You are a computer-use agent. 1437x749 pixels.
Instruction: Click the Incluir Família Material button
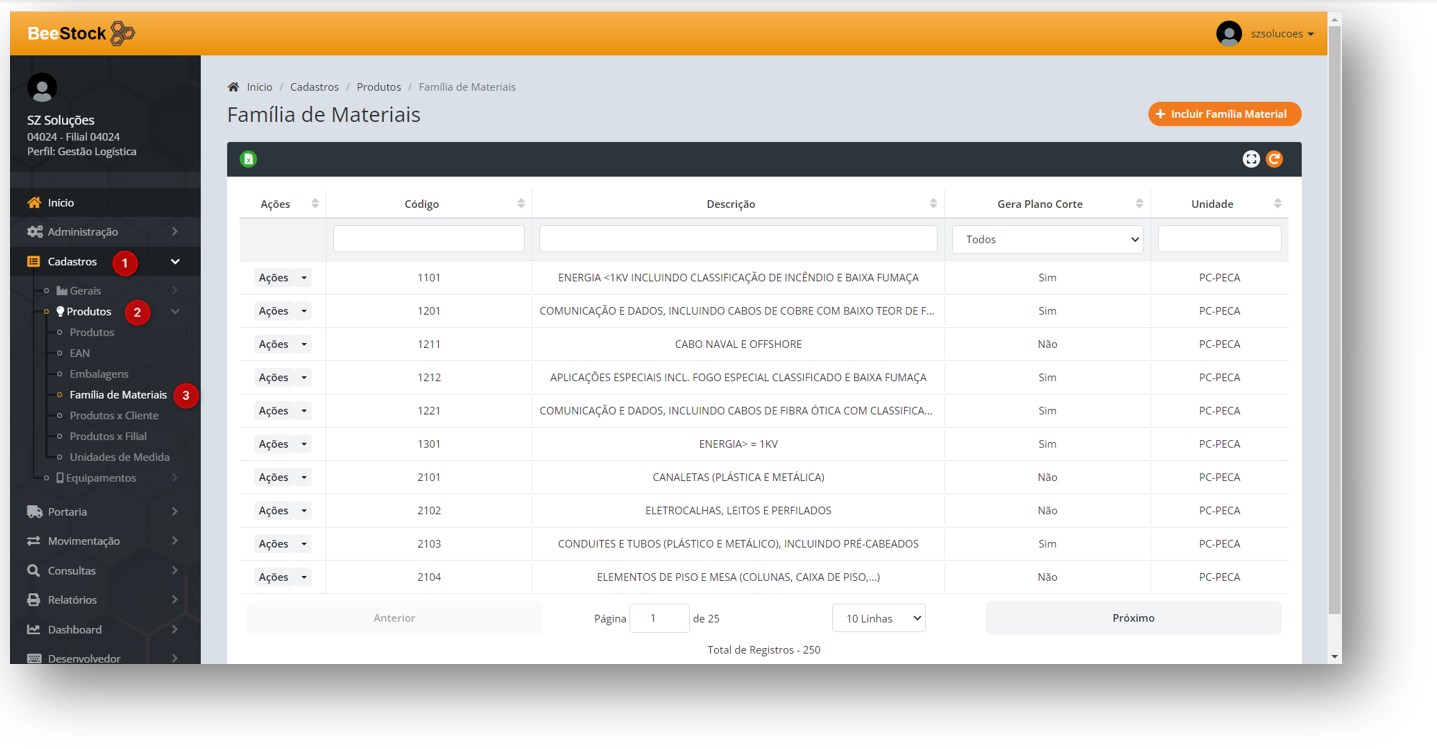[1224, 114]
